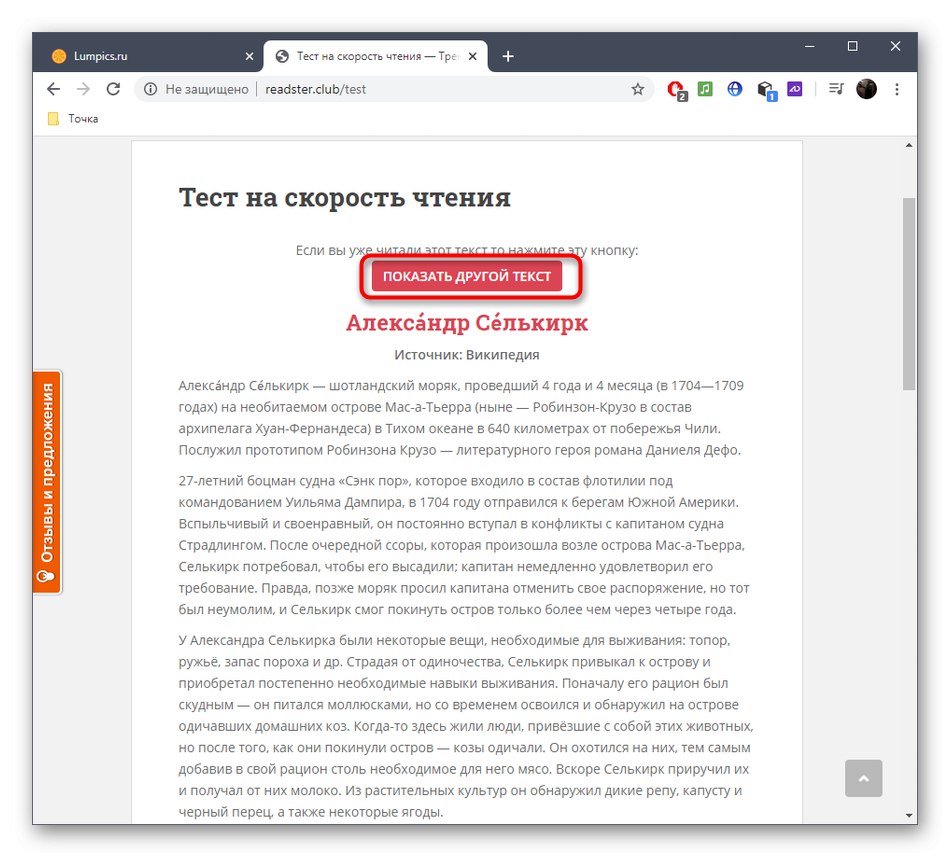
Task: Open the green music note extension
Action: click(705, 89)
